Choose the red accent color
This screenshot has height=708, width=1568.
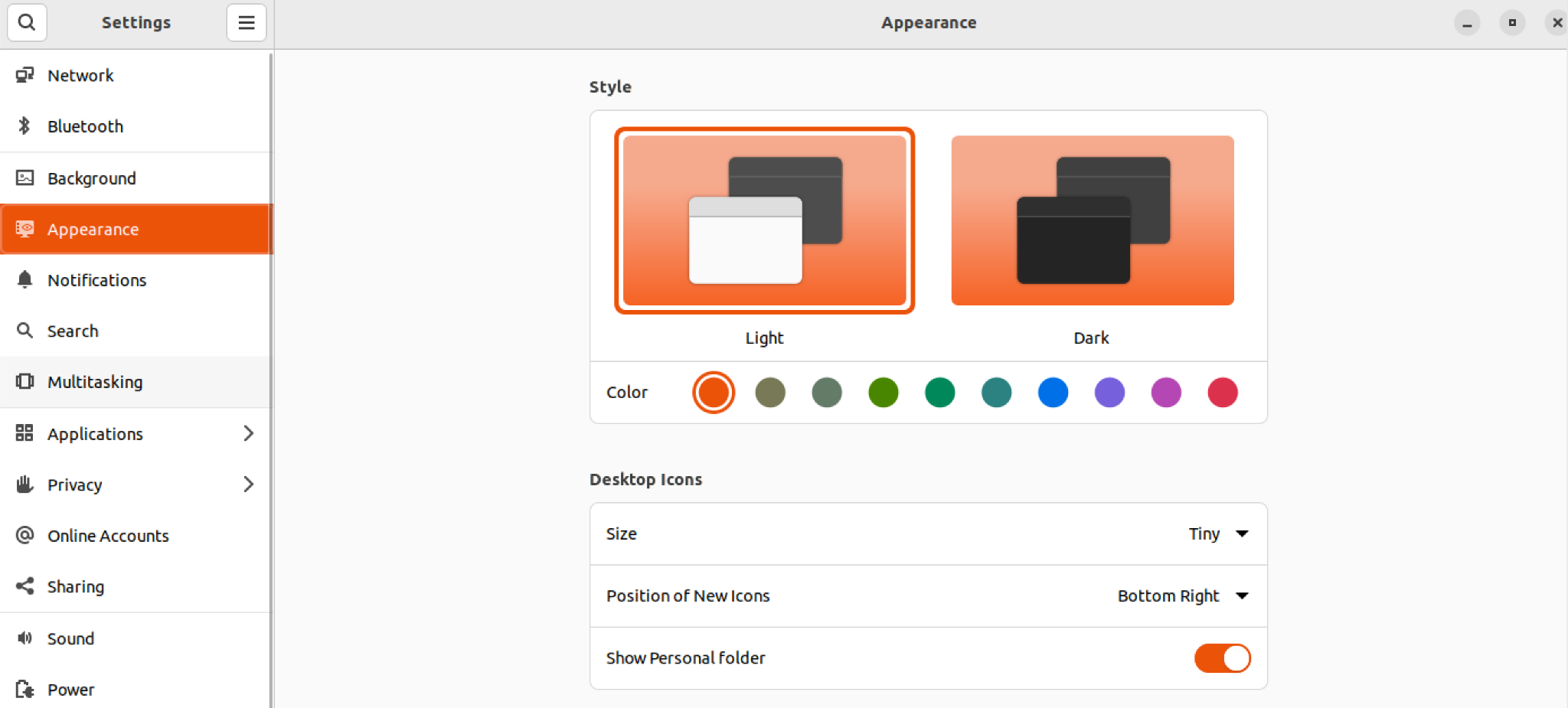pos(1223,393)
